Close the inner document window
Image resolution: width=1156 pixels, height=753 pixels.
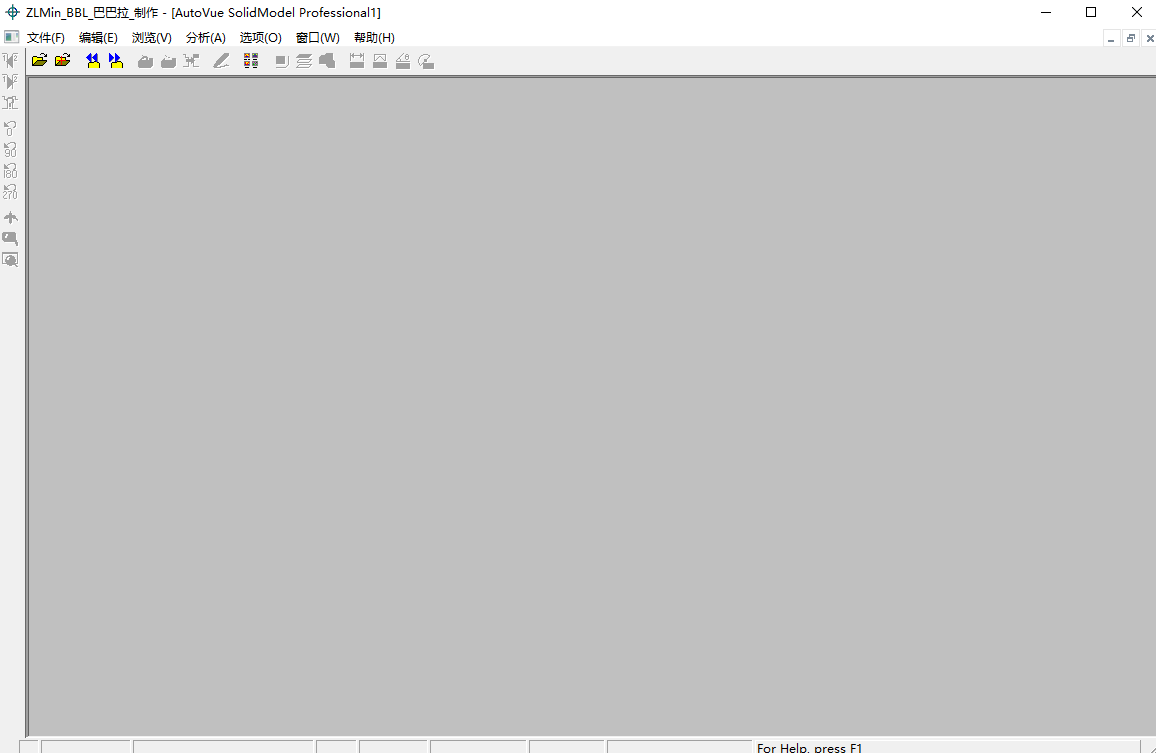point(1149,38)
